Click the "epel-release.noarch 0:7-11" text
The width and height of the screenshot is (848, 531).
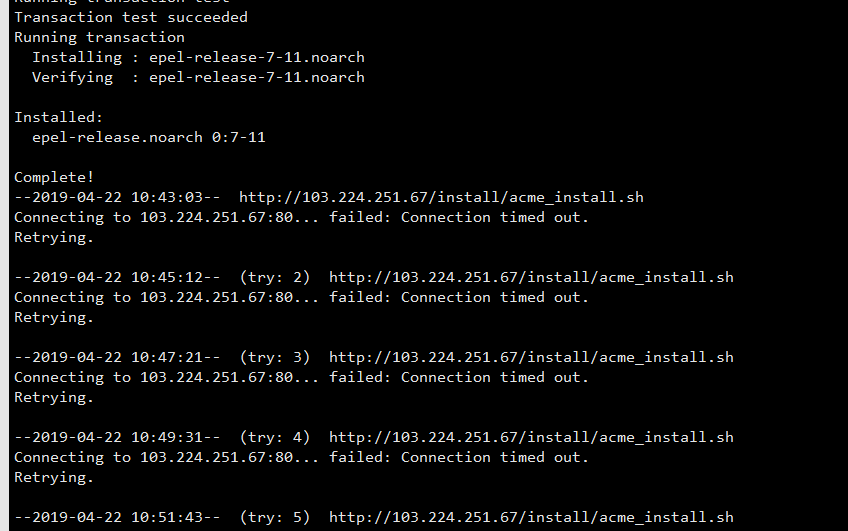[x=148, y=137]
